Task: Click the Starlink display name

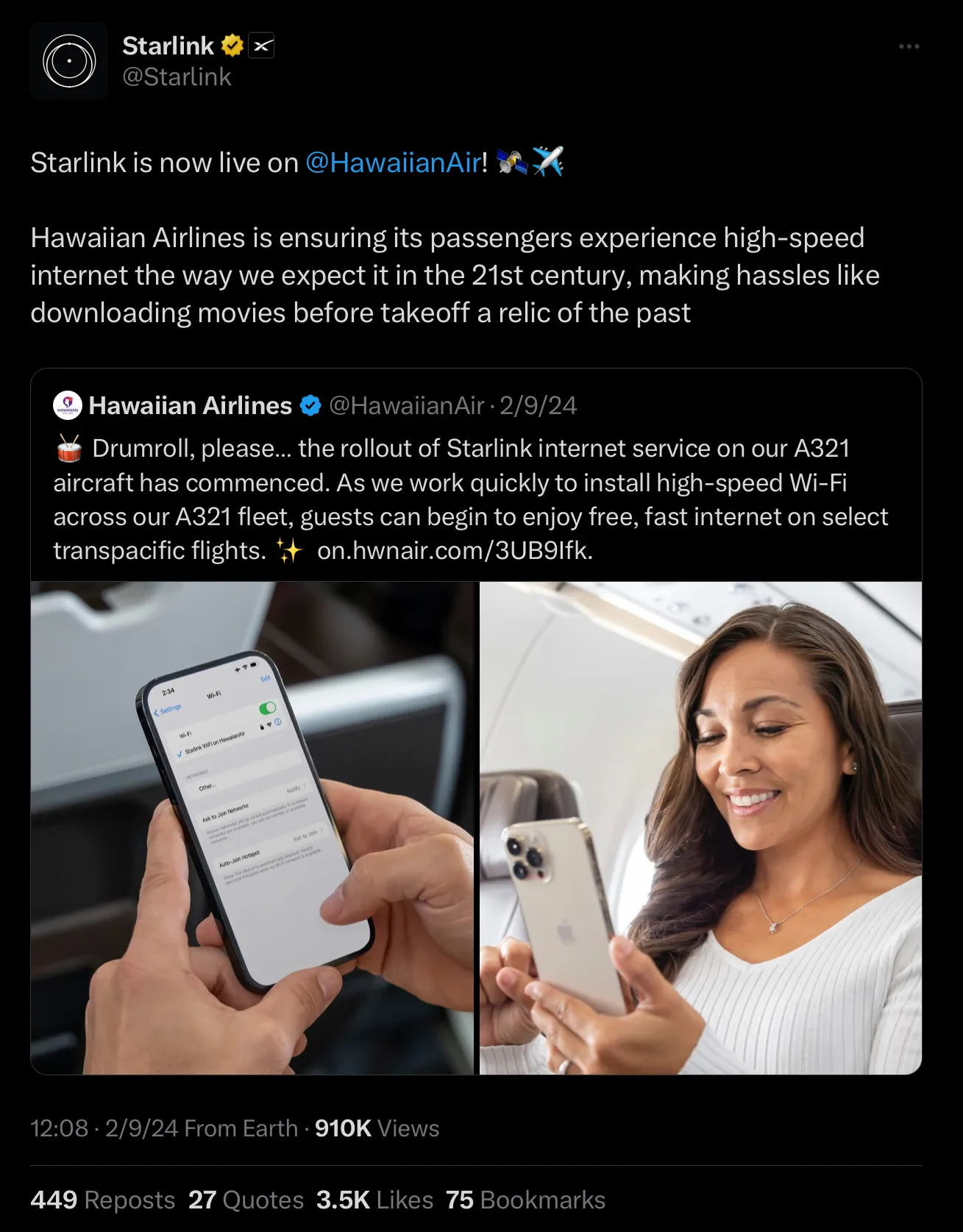Action: 168,46
